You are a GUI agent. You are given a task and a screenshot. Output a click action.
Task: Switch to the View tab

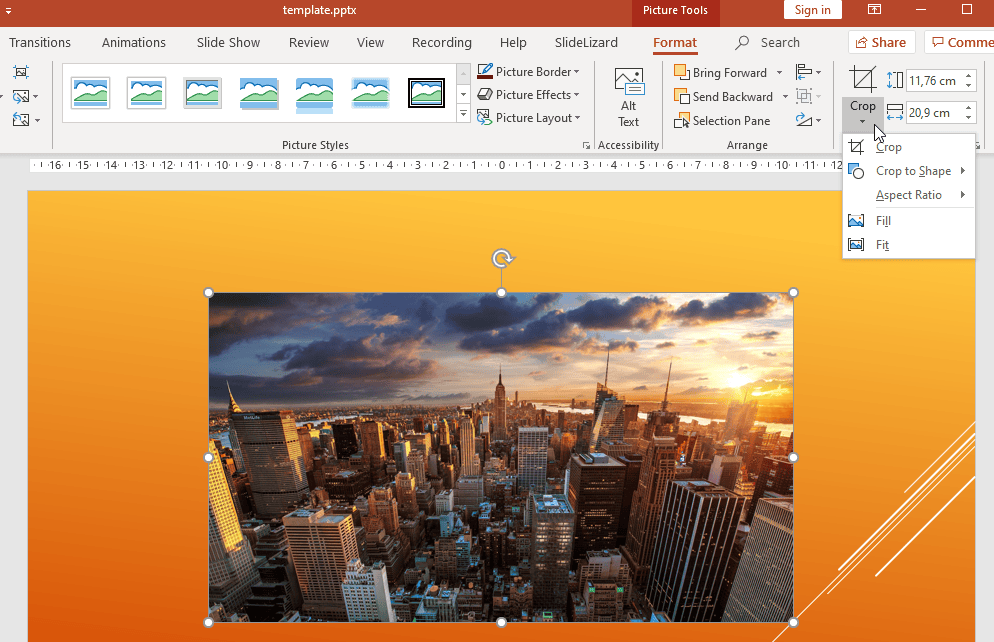370,42
